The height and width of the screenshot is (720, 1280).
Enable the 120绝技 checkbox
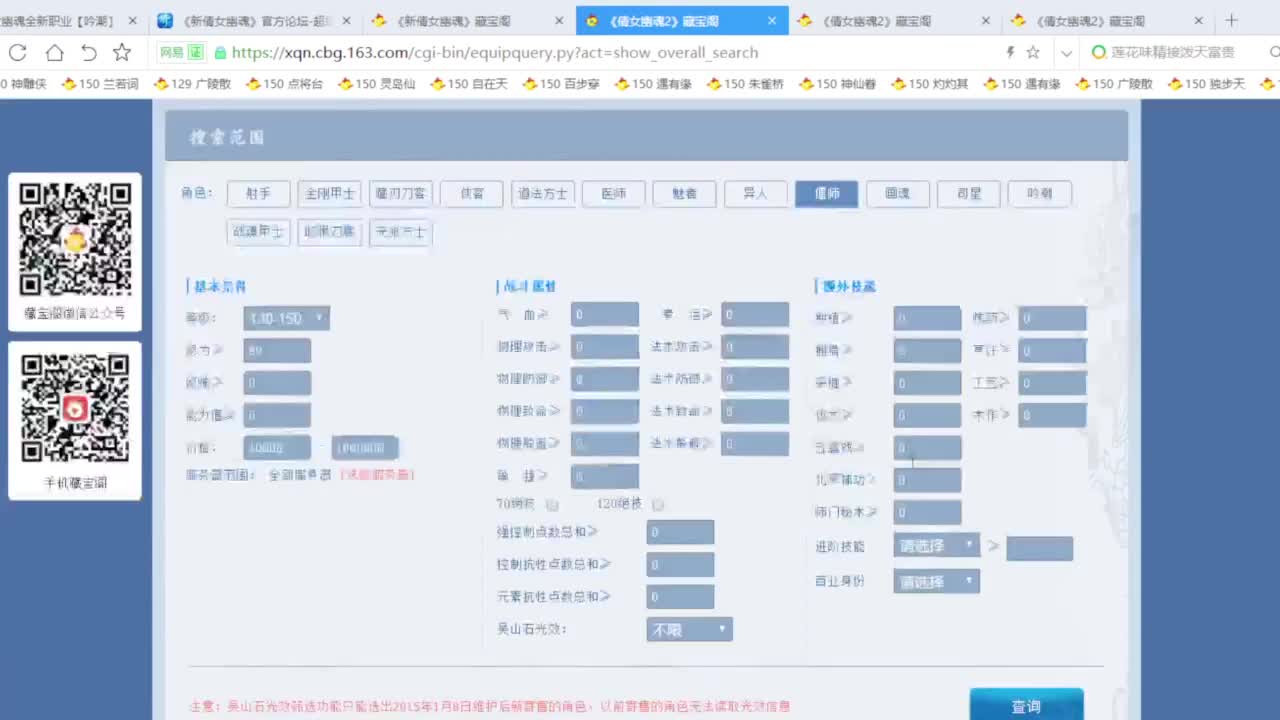click(658, 505)
